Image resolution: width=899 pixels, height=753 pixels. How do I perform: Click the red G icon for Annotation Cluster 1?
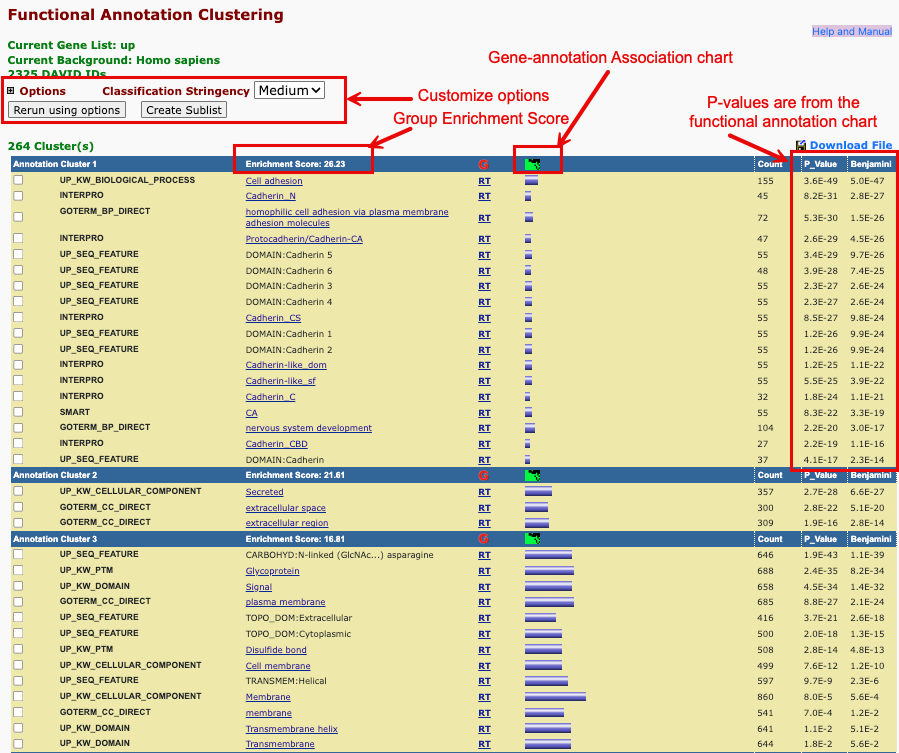tap(484, 164)
